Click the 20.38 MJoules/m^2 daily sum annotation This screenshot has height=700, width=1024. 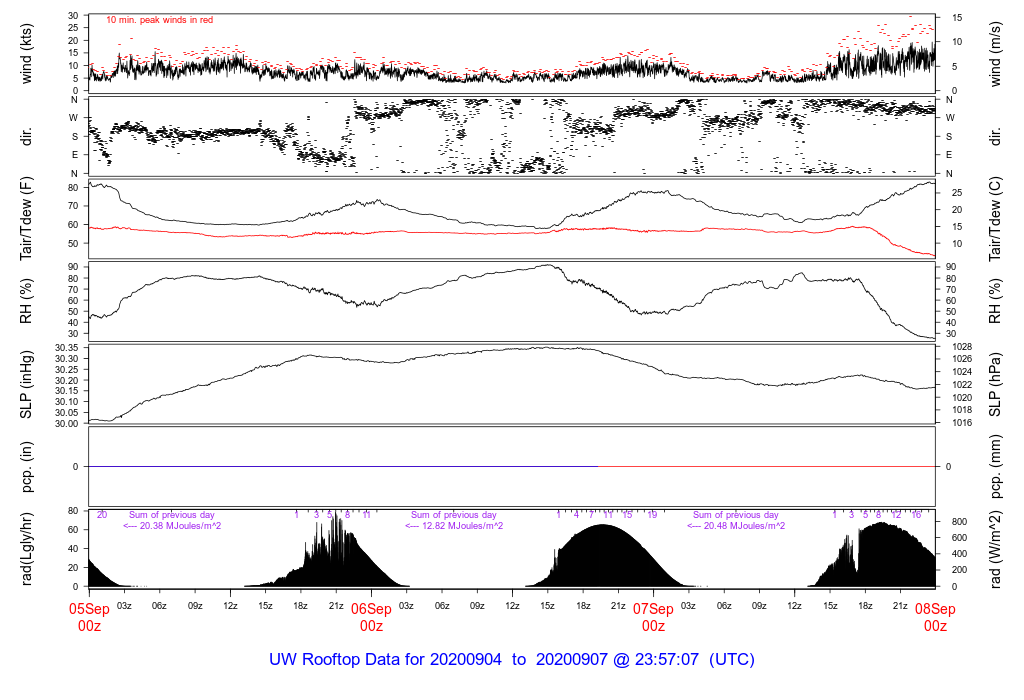172,526
